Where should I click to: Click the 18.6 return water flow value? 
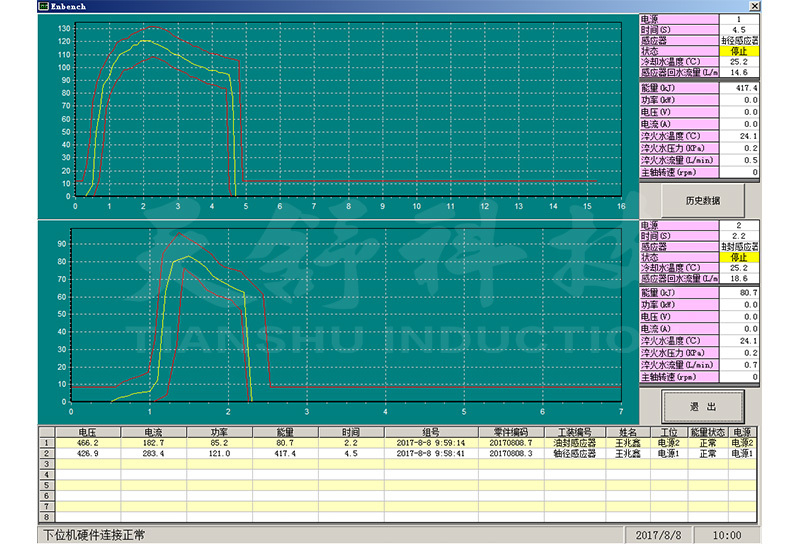[x=739, y=279]
